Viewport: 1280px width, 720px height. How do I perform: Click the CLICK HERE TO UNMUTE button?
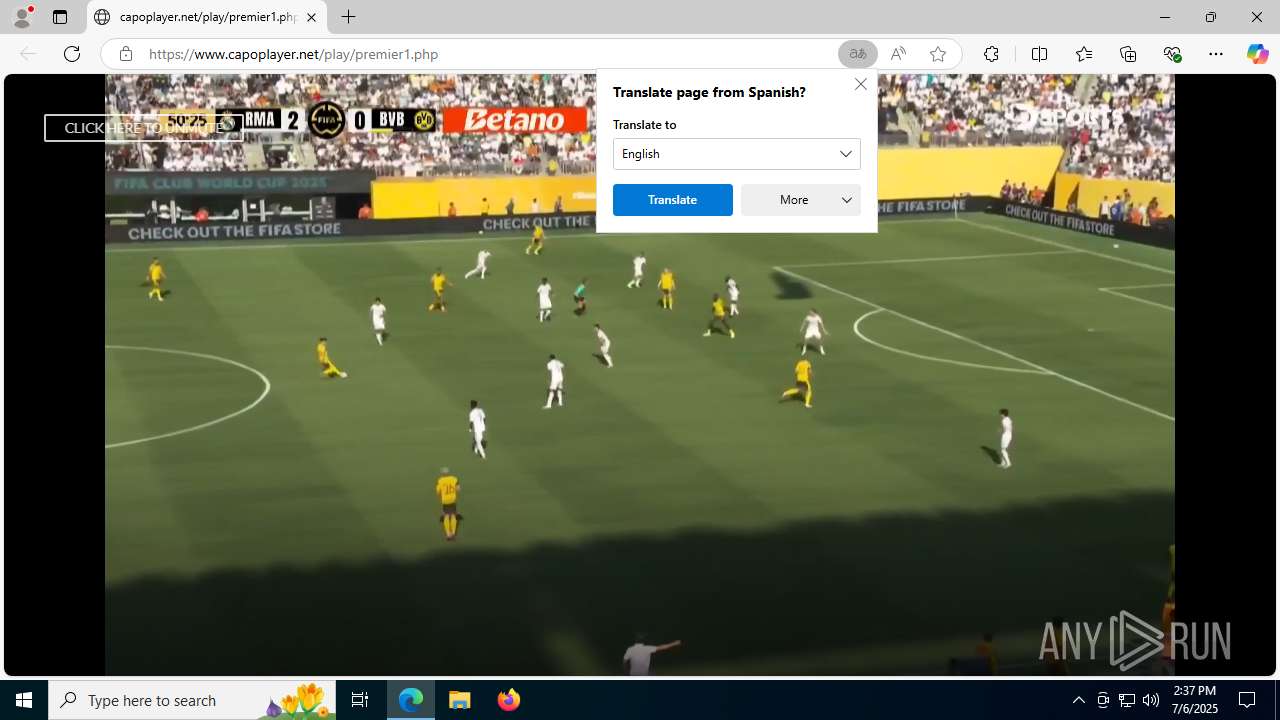[x=143, y=128]
